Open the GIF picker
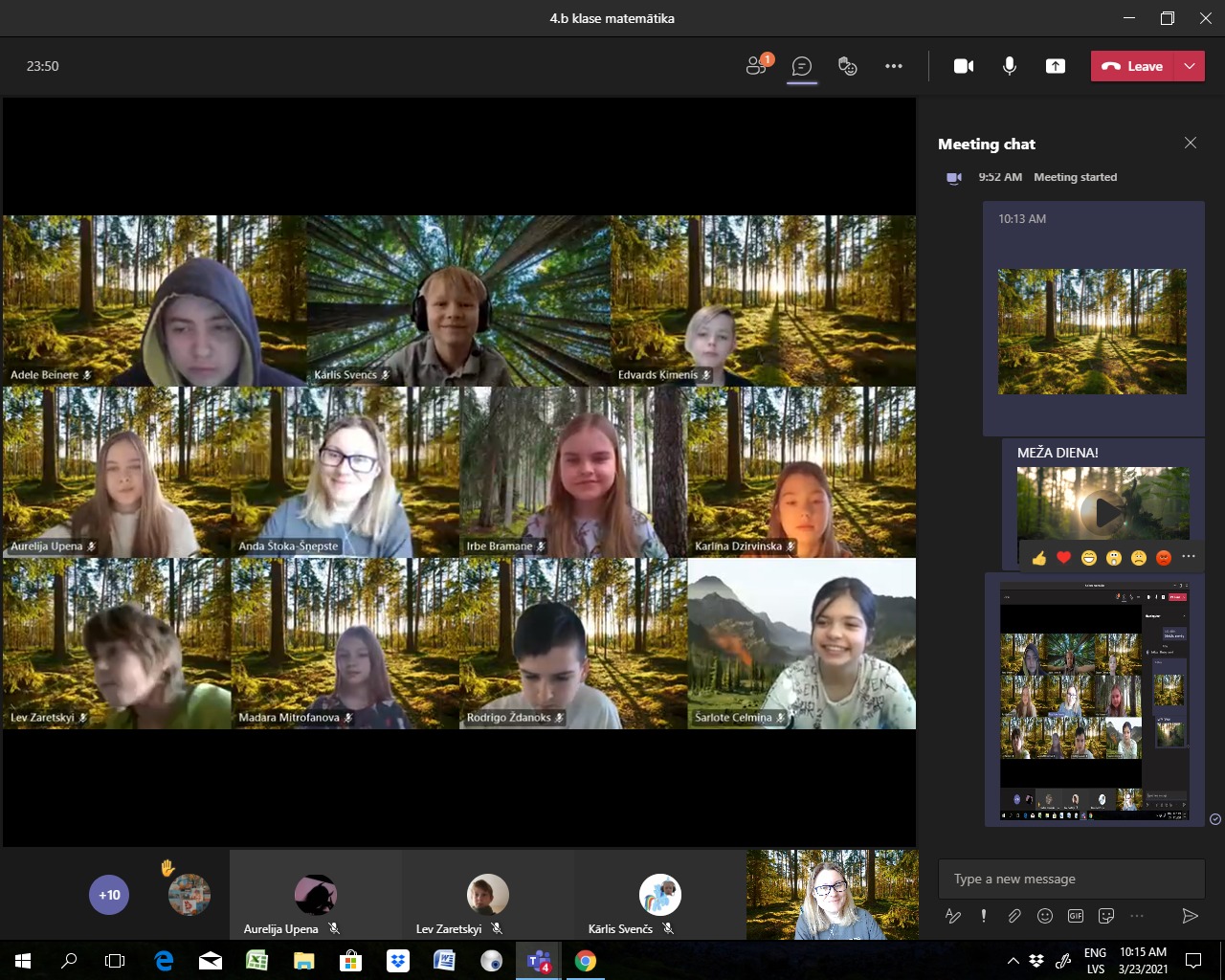This screenshot has height=980, width=1225. tap(1076, 916)
